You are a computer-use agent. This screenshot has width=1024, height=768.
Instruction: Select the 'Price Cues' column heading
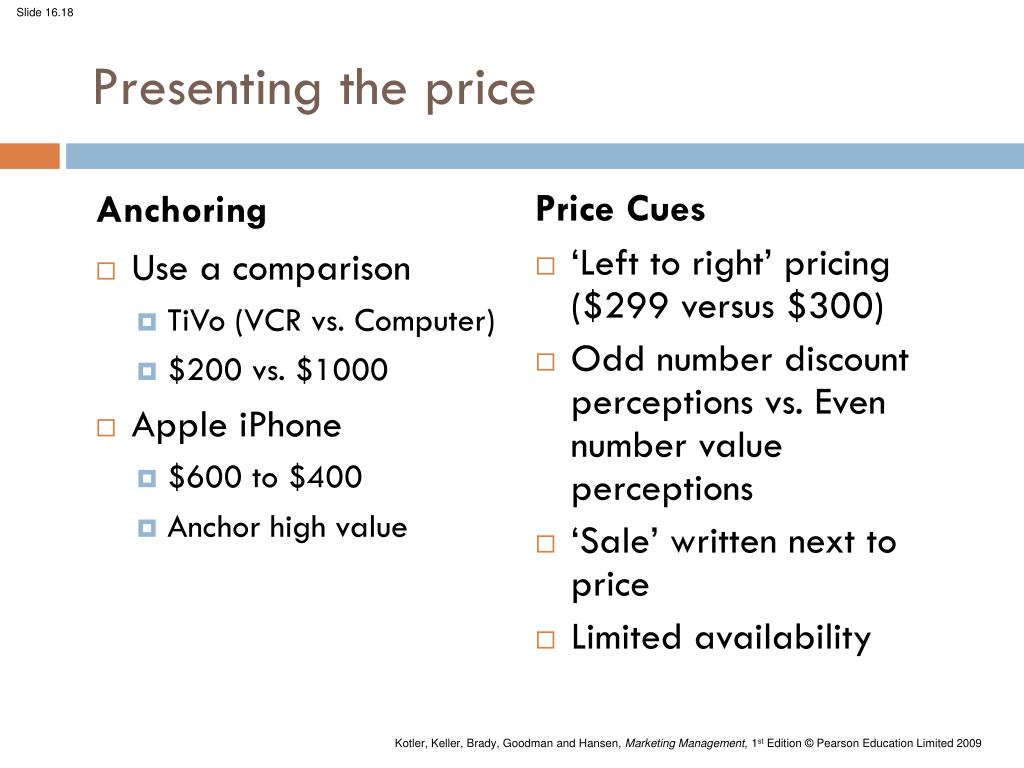coord(620,209)
